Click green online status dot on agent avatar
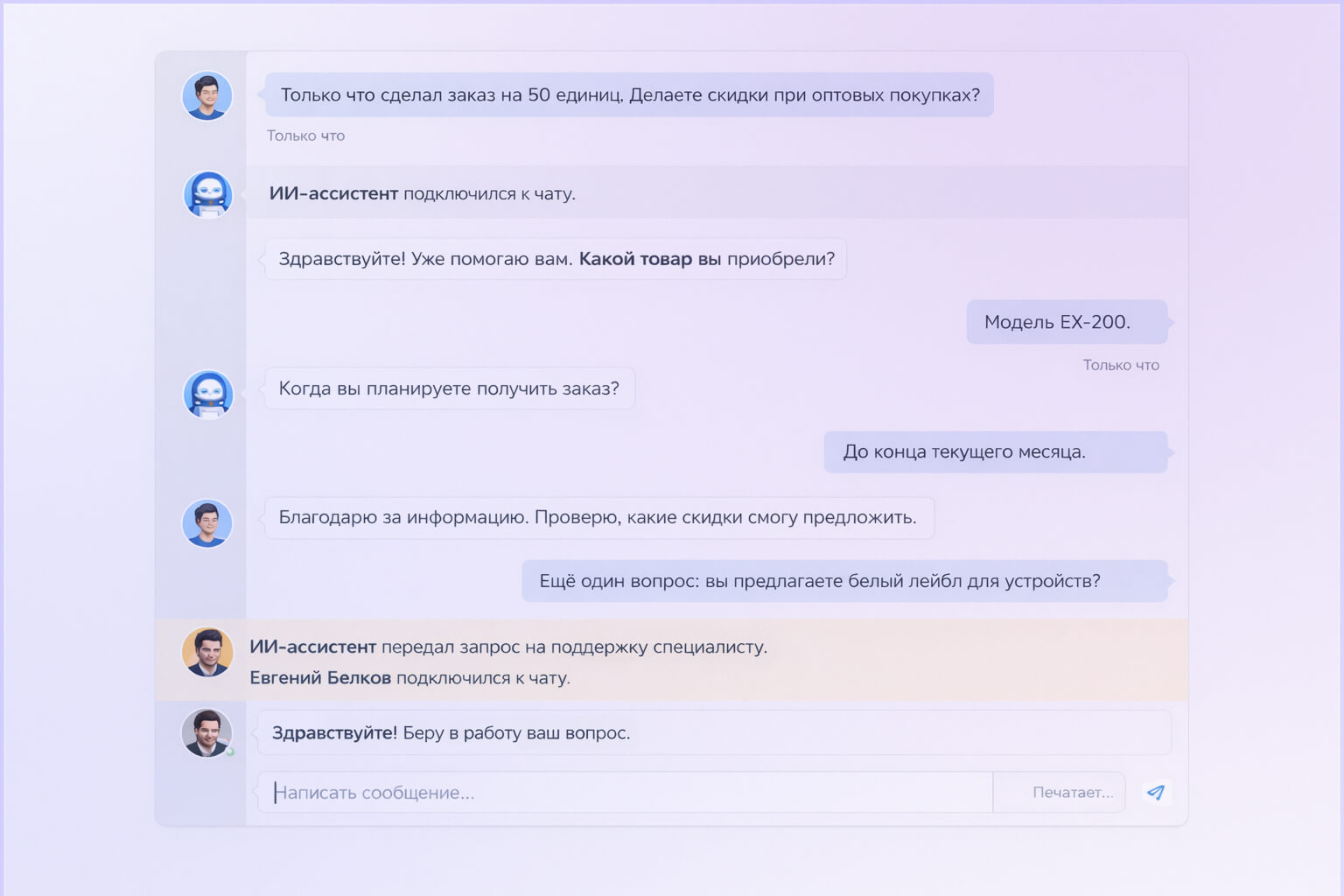 (x=230, y=752)
